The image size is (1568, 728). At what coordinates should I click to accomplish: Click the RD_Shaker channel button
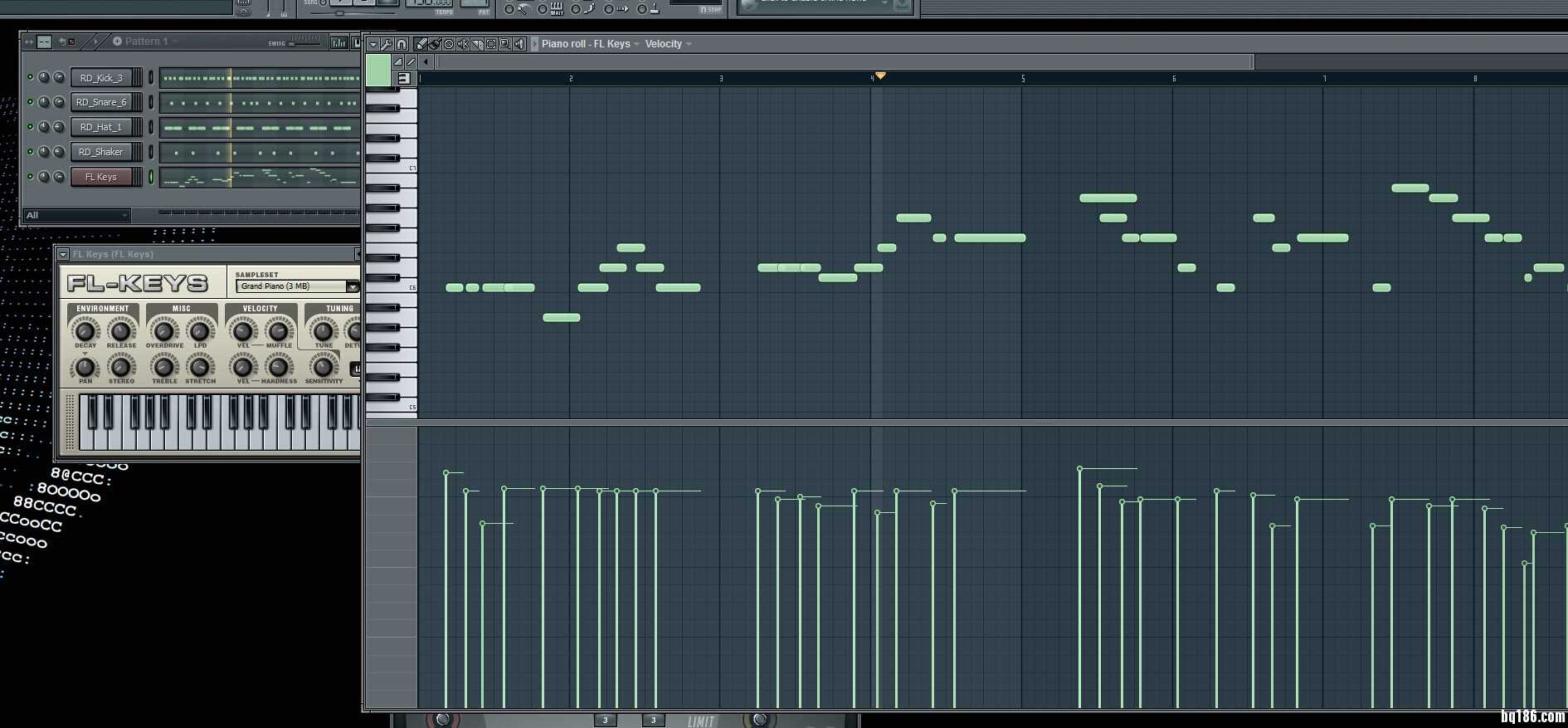click(x=101, y=152)
